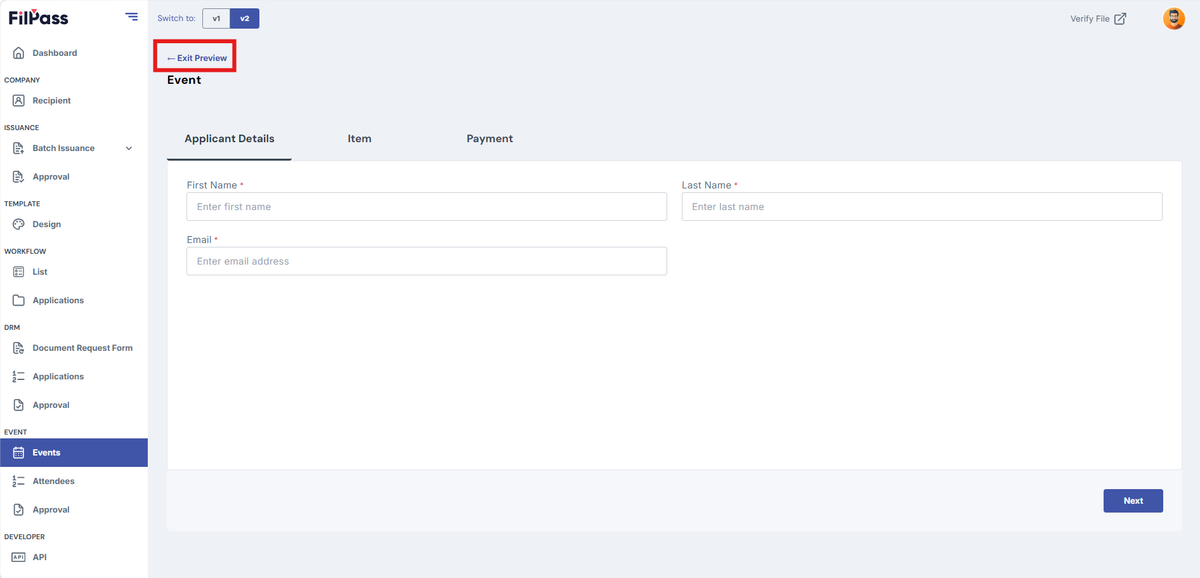This screenshot has height=578, width=1200.
Task: Click the Verify File external-link icon
Action: point(1120,18)
